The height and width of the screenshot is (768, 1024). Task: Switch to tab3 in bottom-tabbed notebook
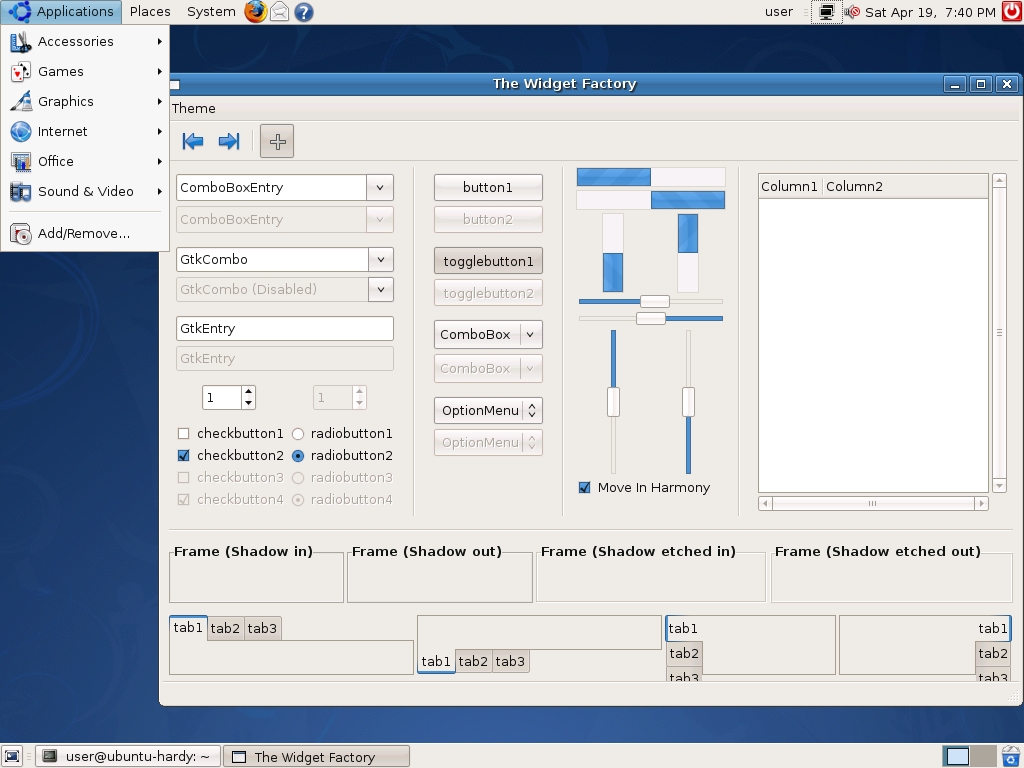pyautogui.click(x=510, y=662)
